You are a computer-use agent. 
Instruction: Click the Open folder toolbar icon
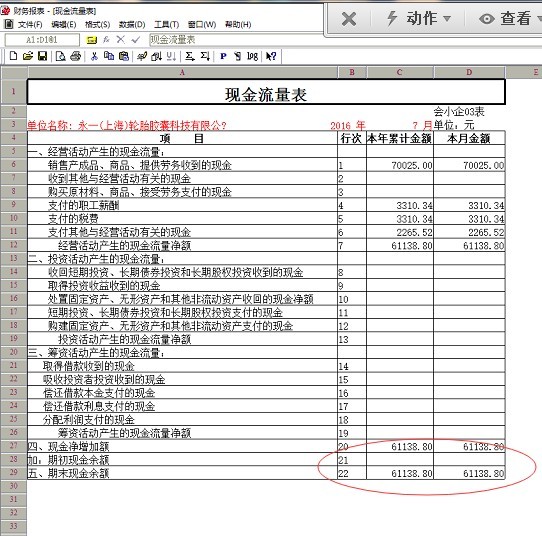coord(28,56)
